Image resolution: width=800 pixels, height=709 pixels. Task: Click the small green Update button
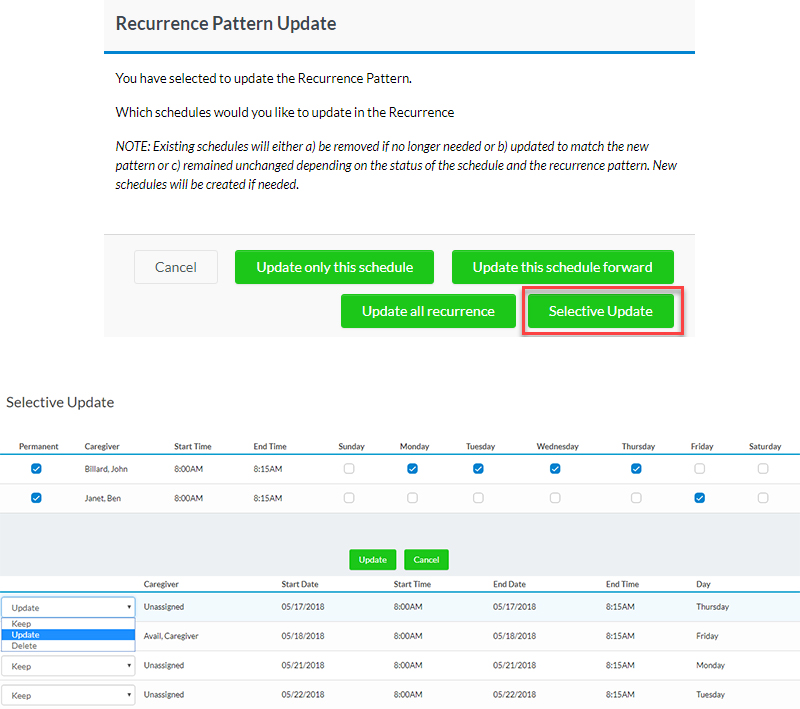click(373, 560)
